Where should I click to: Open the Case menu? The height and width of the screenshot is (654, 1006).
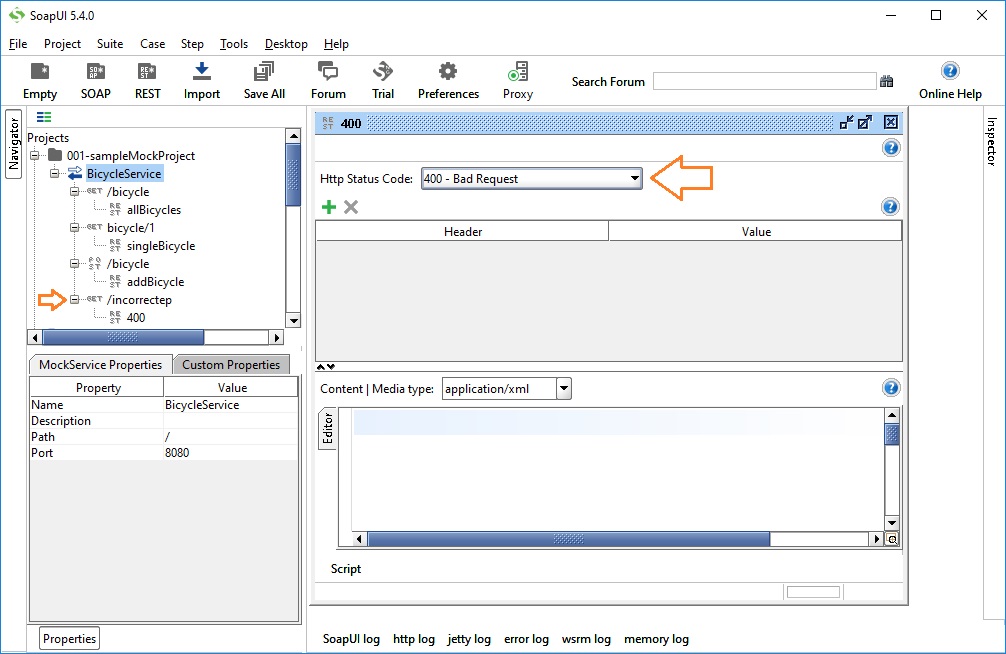coord(153,44)
